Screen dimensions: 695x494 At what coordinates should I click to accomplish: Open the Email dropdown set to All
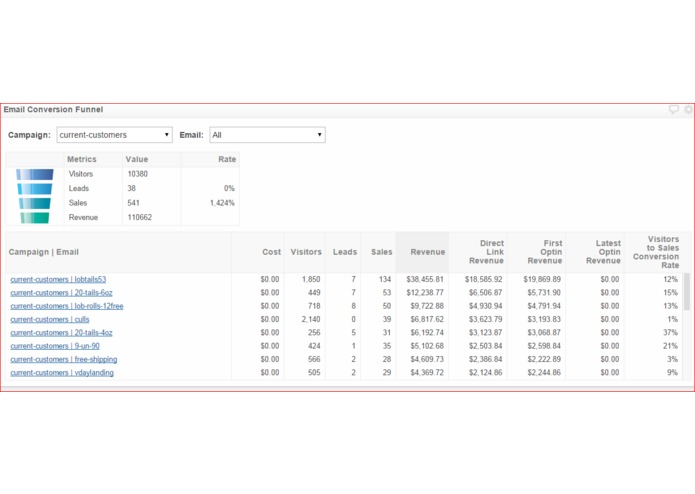(x=267, y=135)
